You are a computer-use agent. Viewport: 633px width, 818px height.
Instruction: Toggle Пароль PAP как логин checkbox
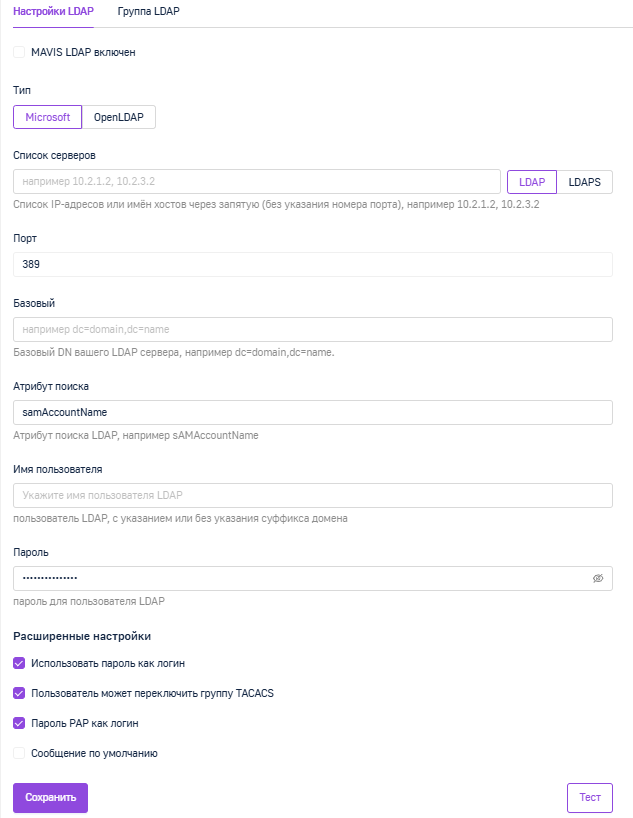(19, 723)
